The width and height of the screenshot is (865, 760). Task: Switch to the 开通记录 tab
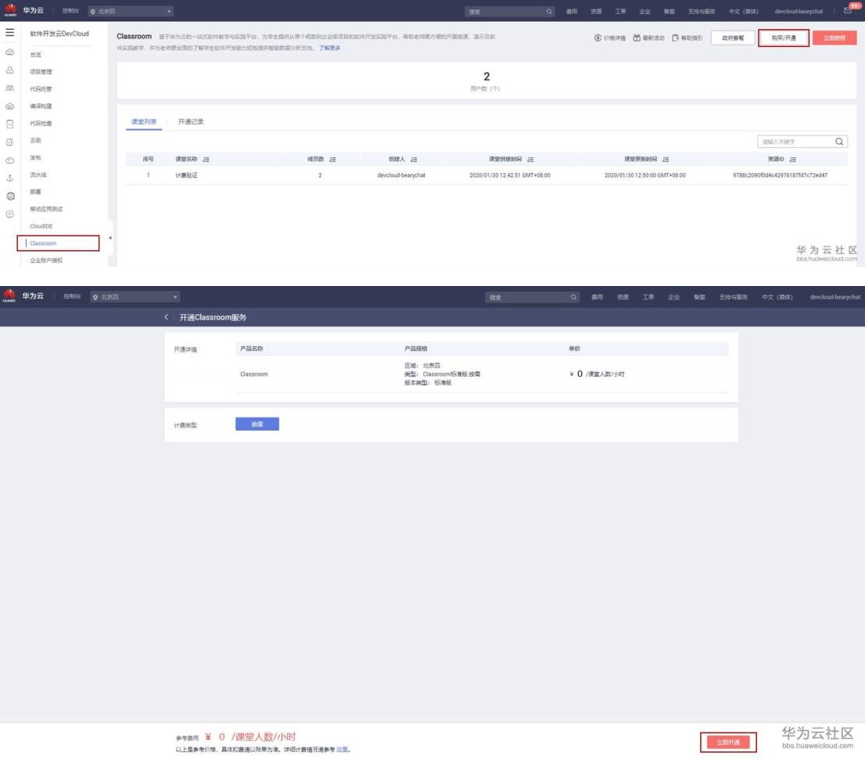click(191, 121)
